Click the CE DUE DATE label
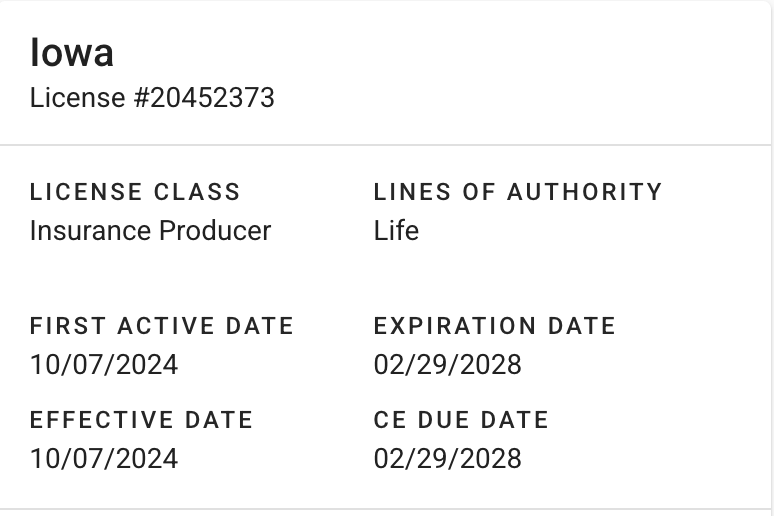 pos(461,420)
